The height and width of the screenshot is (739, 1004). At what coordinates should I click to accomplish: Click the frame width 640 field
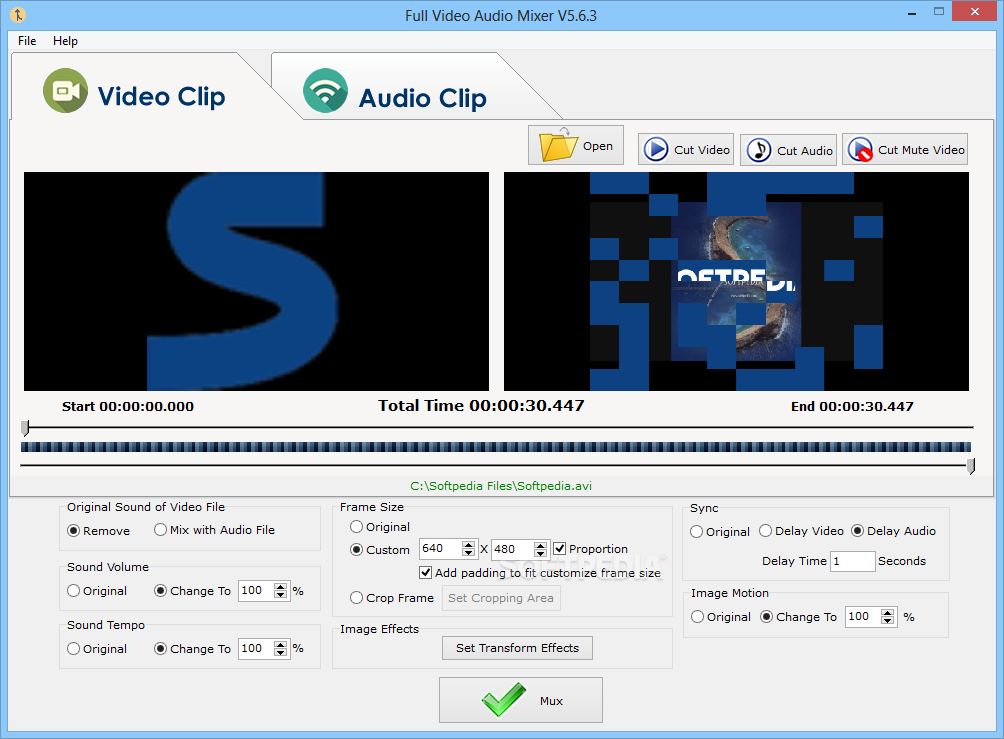pos(440,549)
